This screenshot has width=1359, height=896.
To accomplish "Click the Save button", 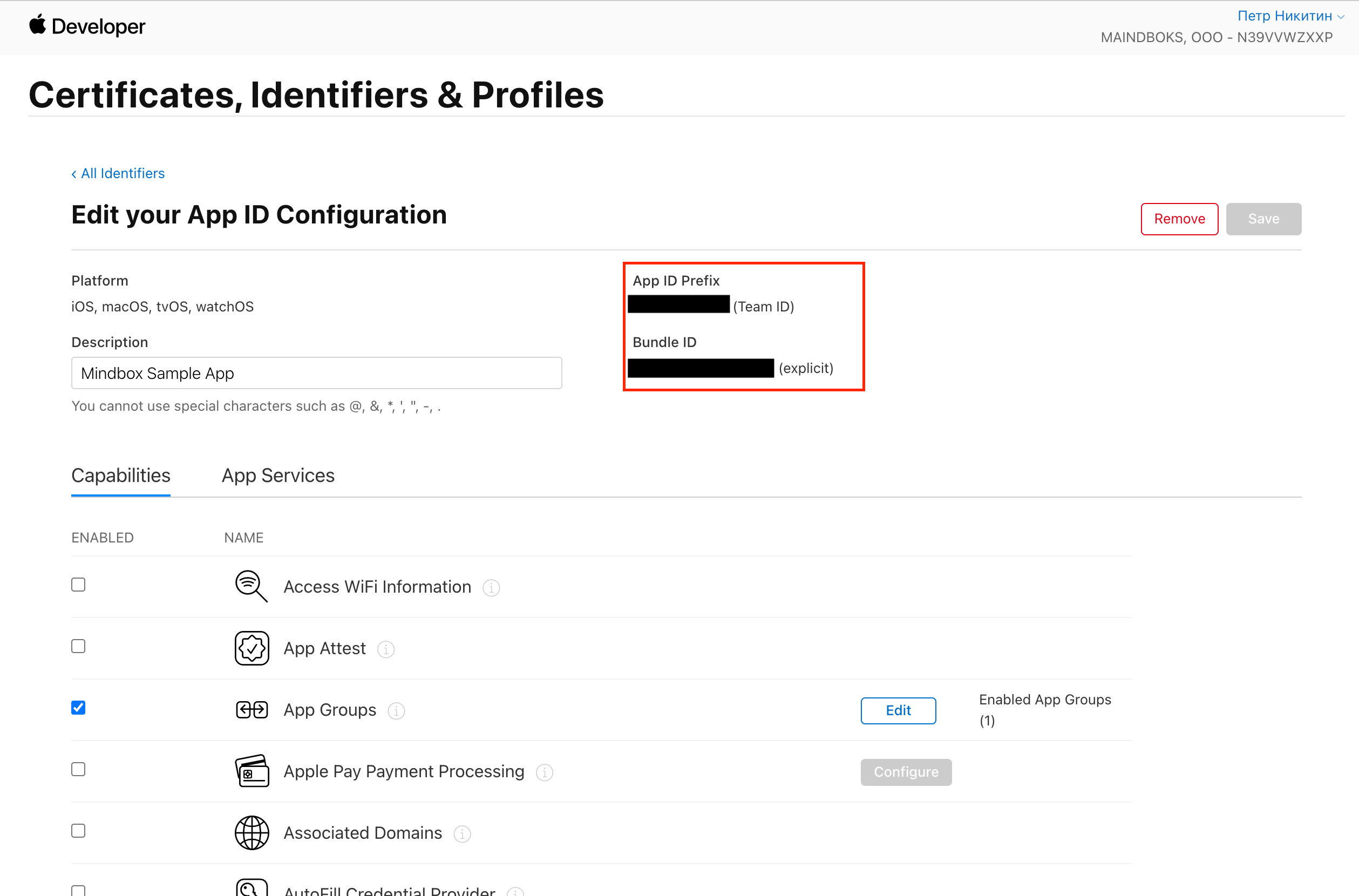I will (1263, 219).
